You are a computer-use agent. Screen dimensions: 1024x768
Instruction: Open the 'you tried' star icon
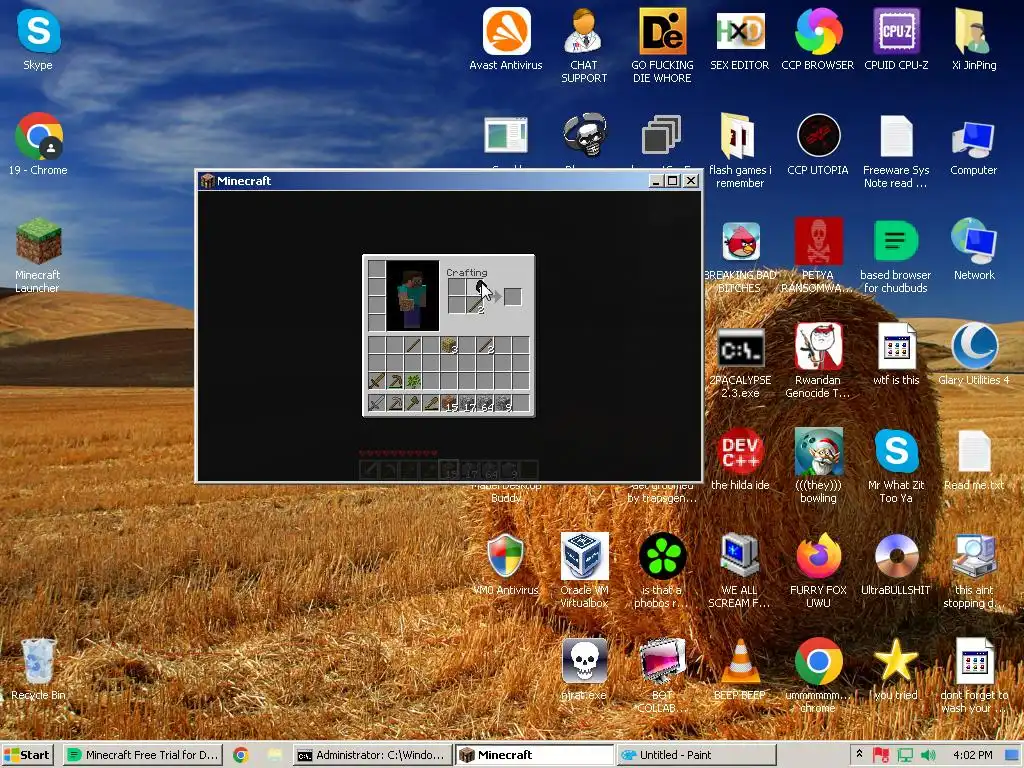point(896,669)
